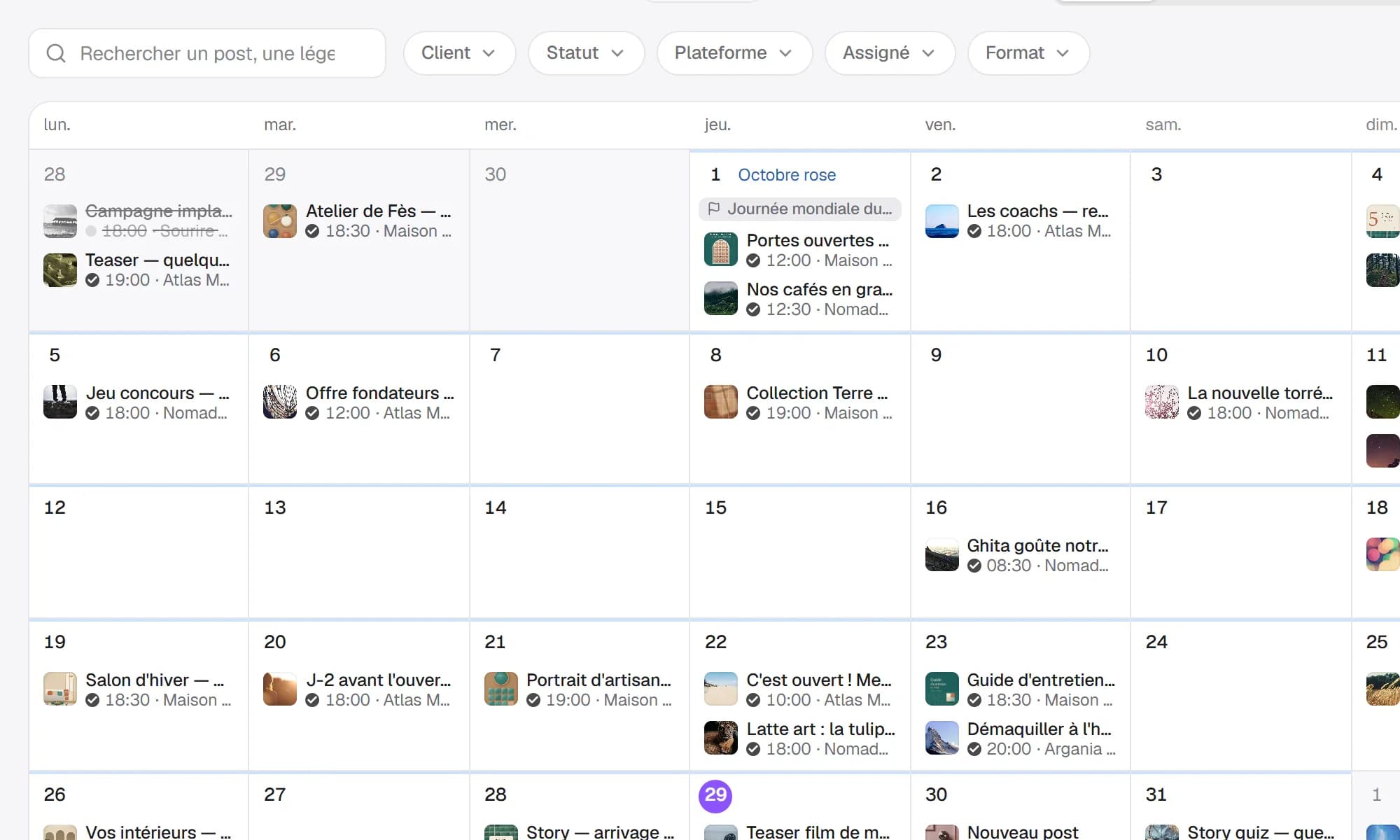Open Latte art la tulip post thumbnail
This screenshot has width=1400, height=840.
click(721, 738)
